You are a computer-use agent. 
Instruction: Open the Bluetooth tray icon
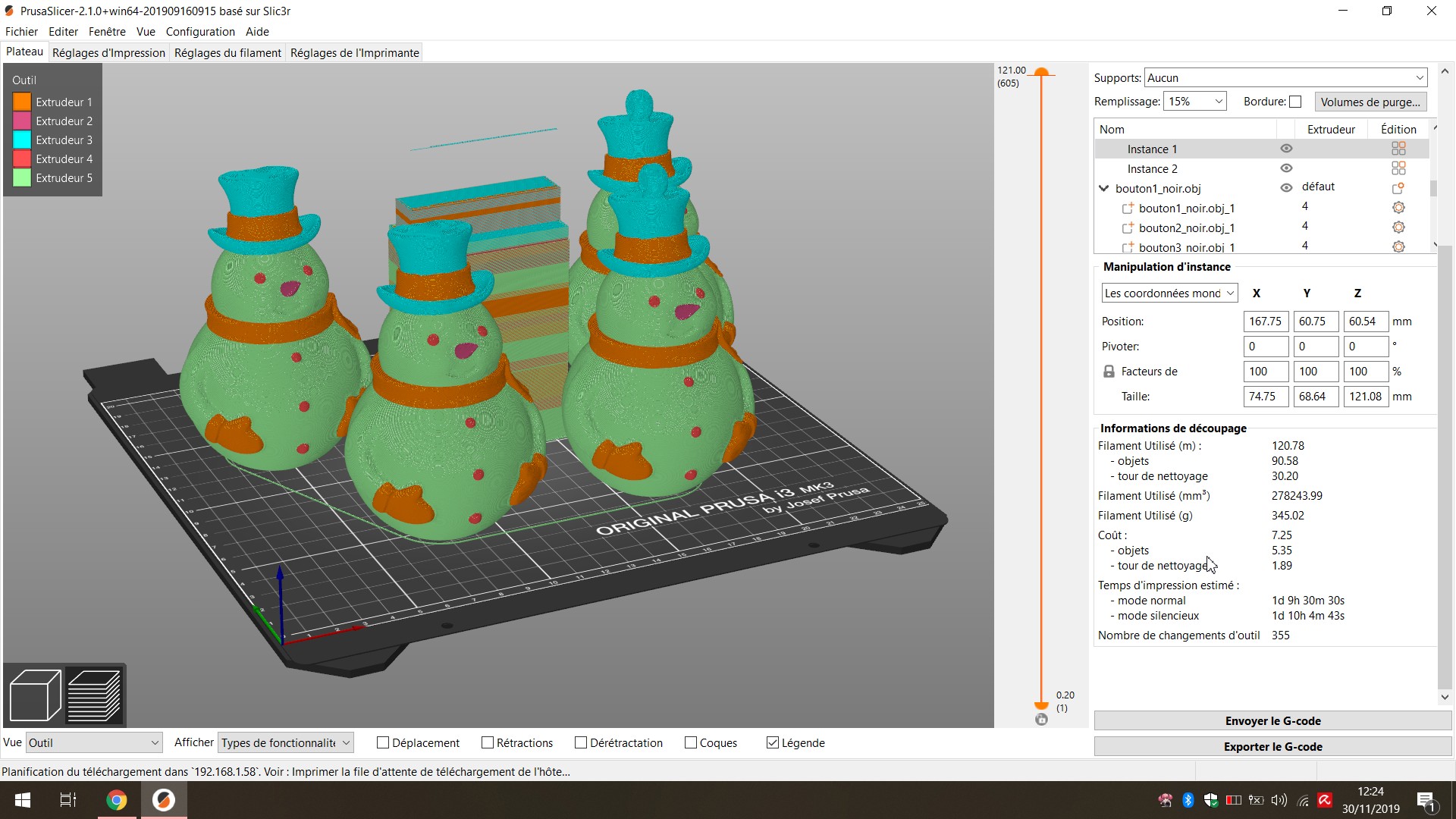point(1188,800)
